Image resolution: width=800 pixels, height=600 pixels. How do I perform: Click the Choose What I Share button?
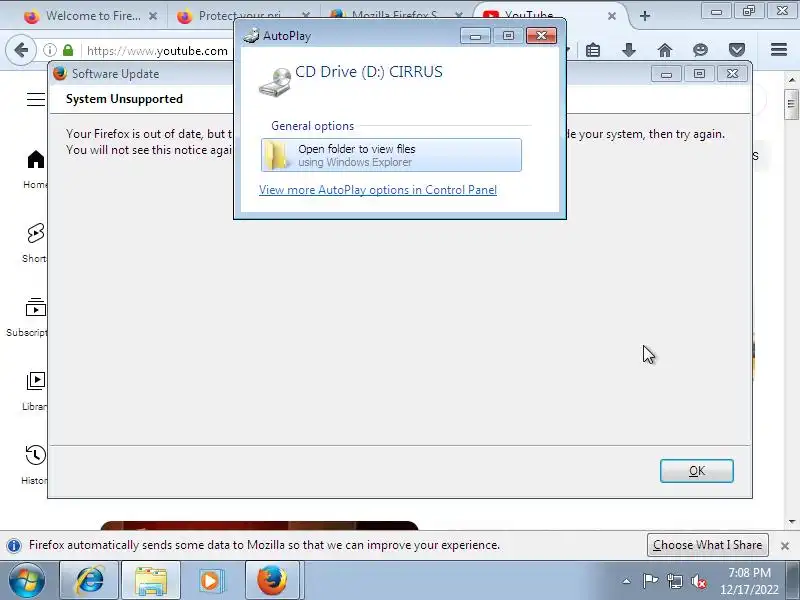tap(708, 545)
